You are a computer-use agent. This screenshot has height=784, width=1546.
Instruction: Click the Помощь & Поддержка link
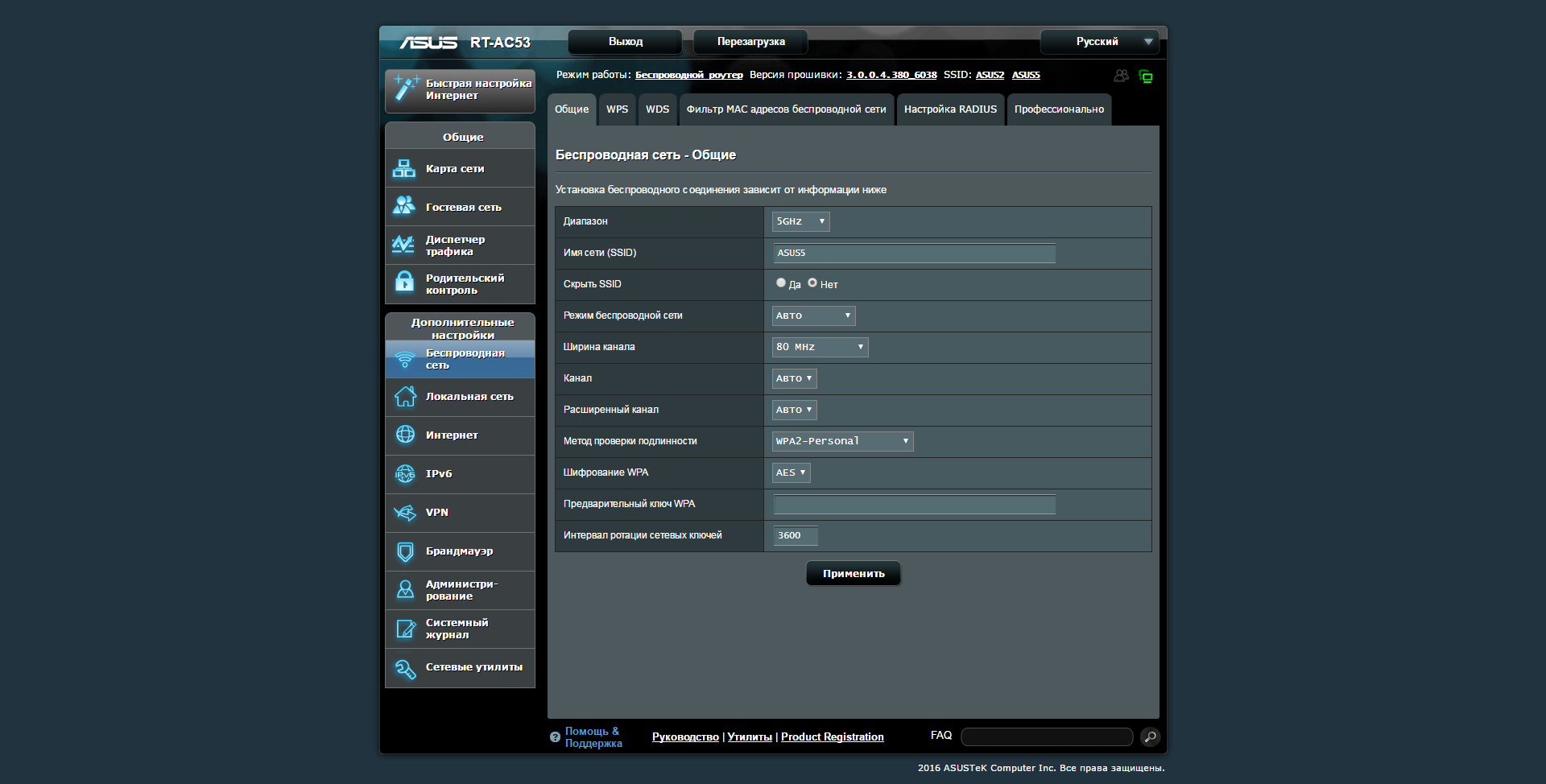coord(593,737)
